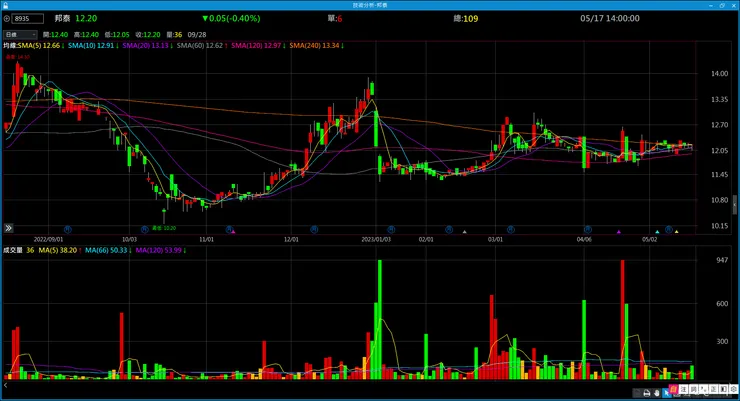Click the 總:109 total volume value
Screen dimensions: 740x401
[x=466, y=18]
